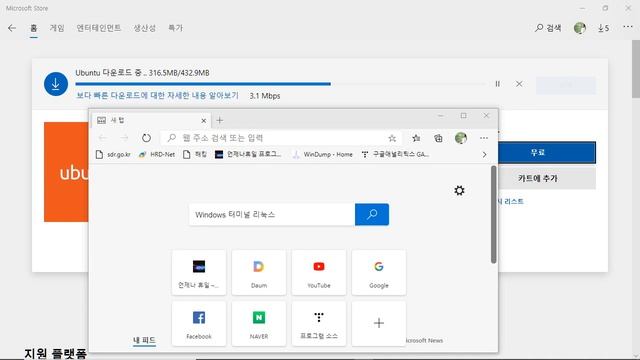
Task: Open the HRD-Net bookmark
Action: click(157, 154)
